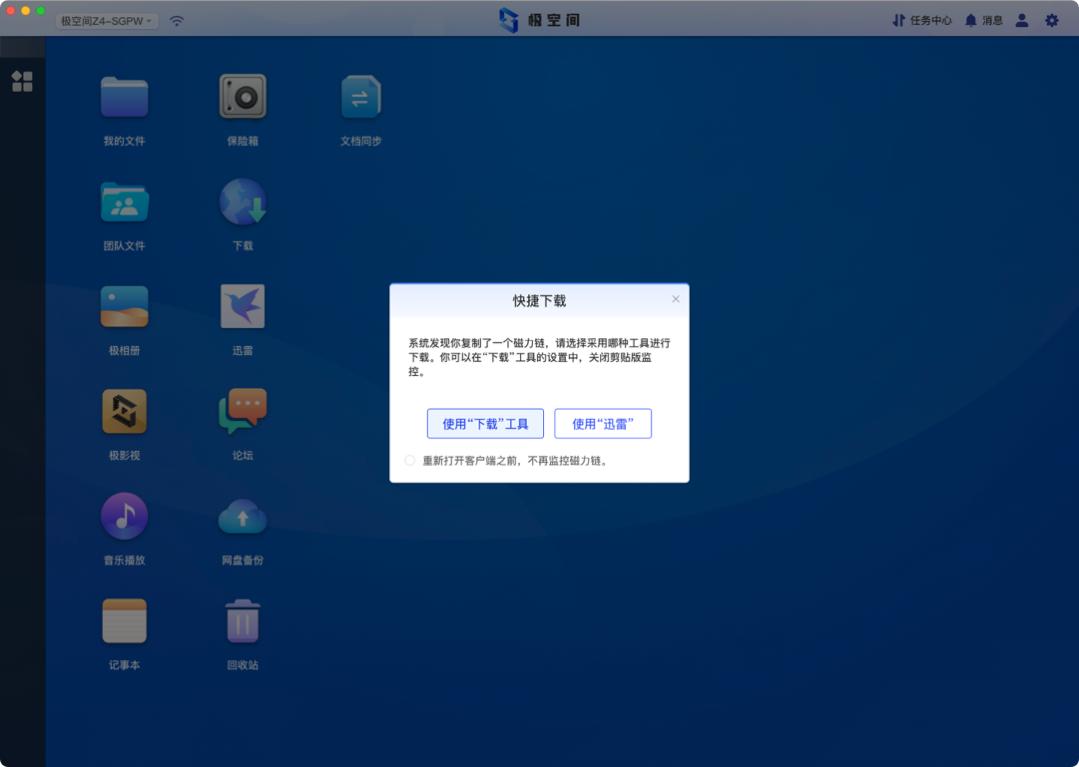
Task: Open the 我的文件 folder icon
Action: click(x=124, y=98)
